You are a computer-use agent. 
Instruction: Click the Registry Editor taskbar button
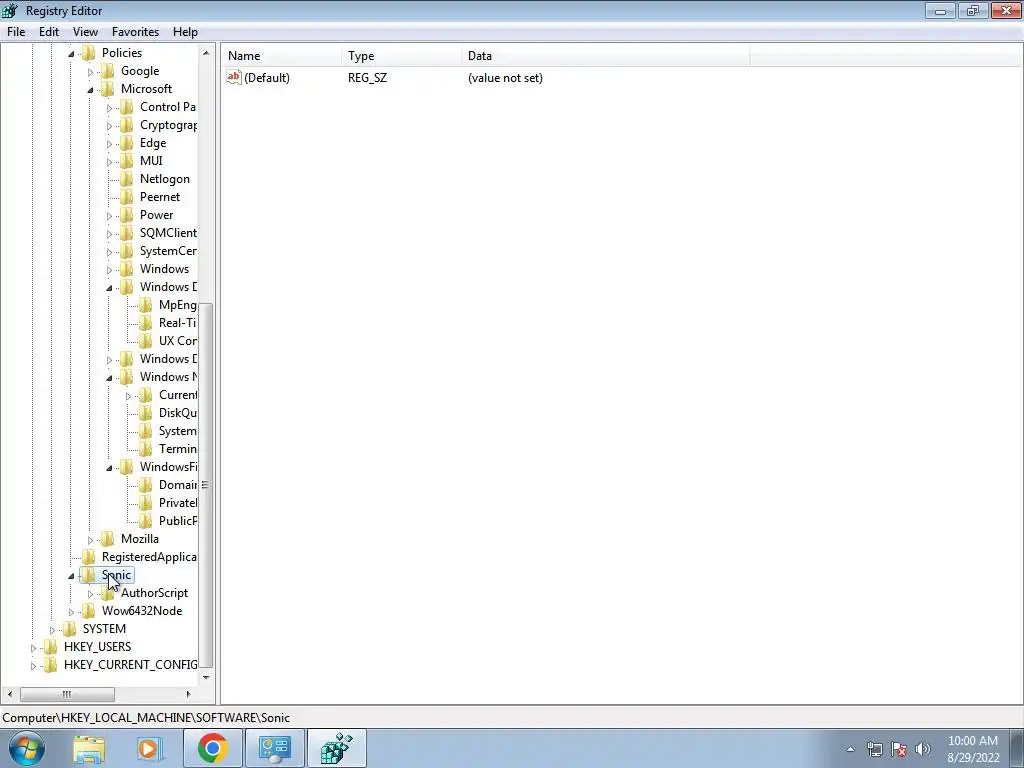(x=336, y=748)
